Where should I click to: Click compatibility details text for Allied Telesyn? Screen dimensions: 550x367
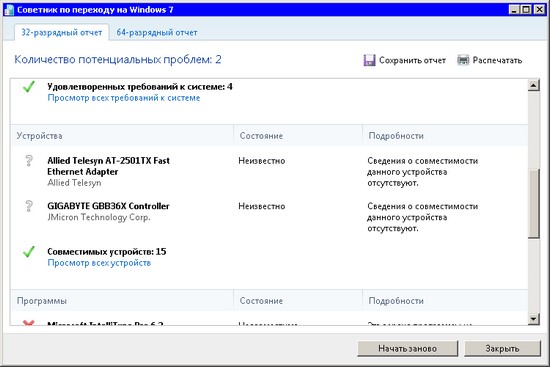(x=423, y=172)
